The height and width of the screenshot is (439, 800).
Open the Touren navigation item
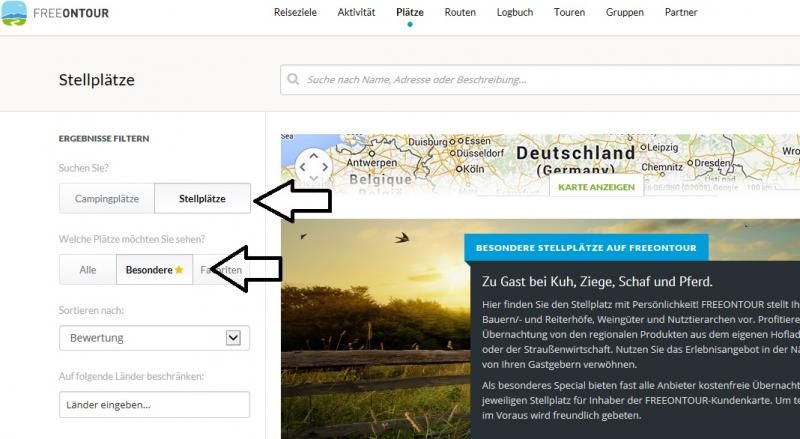tap(569, 12)
